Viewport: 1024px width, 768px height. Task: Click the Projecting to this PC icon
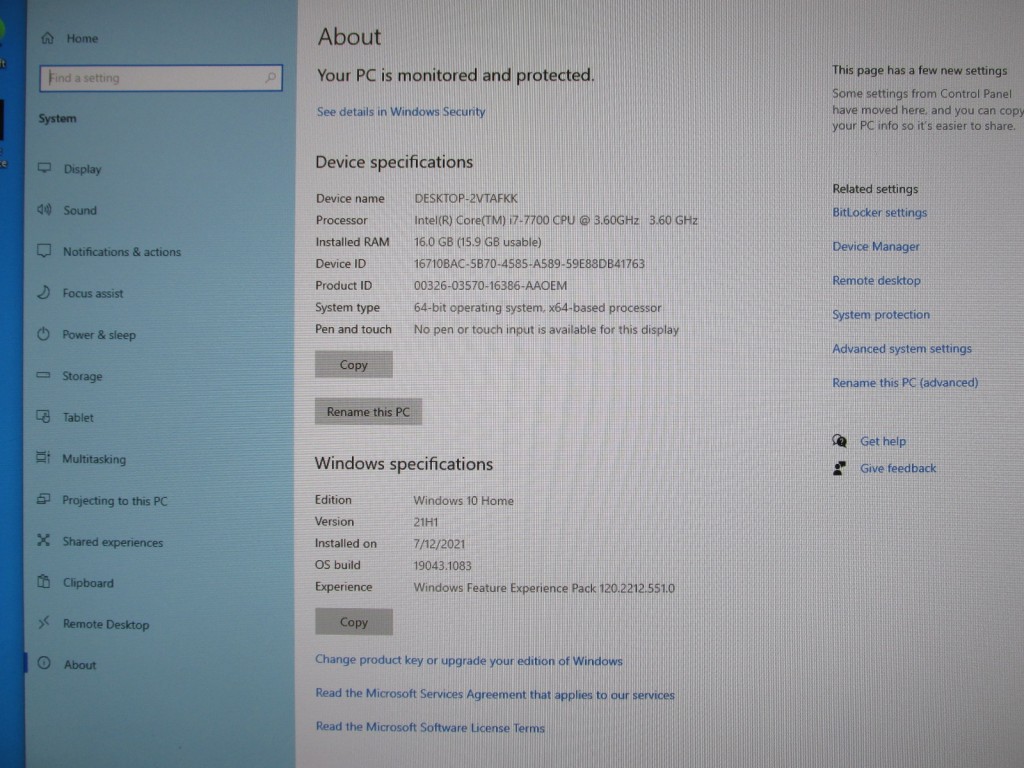43,500
